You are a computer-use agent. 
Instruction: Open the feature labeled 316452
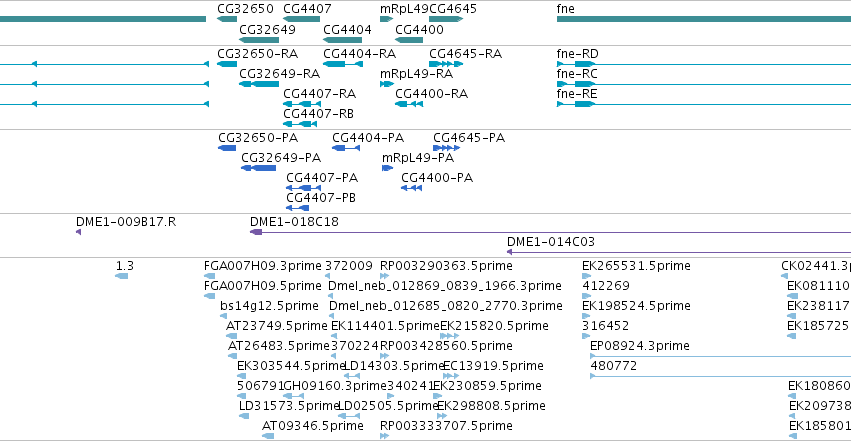tap(606, 326)
